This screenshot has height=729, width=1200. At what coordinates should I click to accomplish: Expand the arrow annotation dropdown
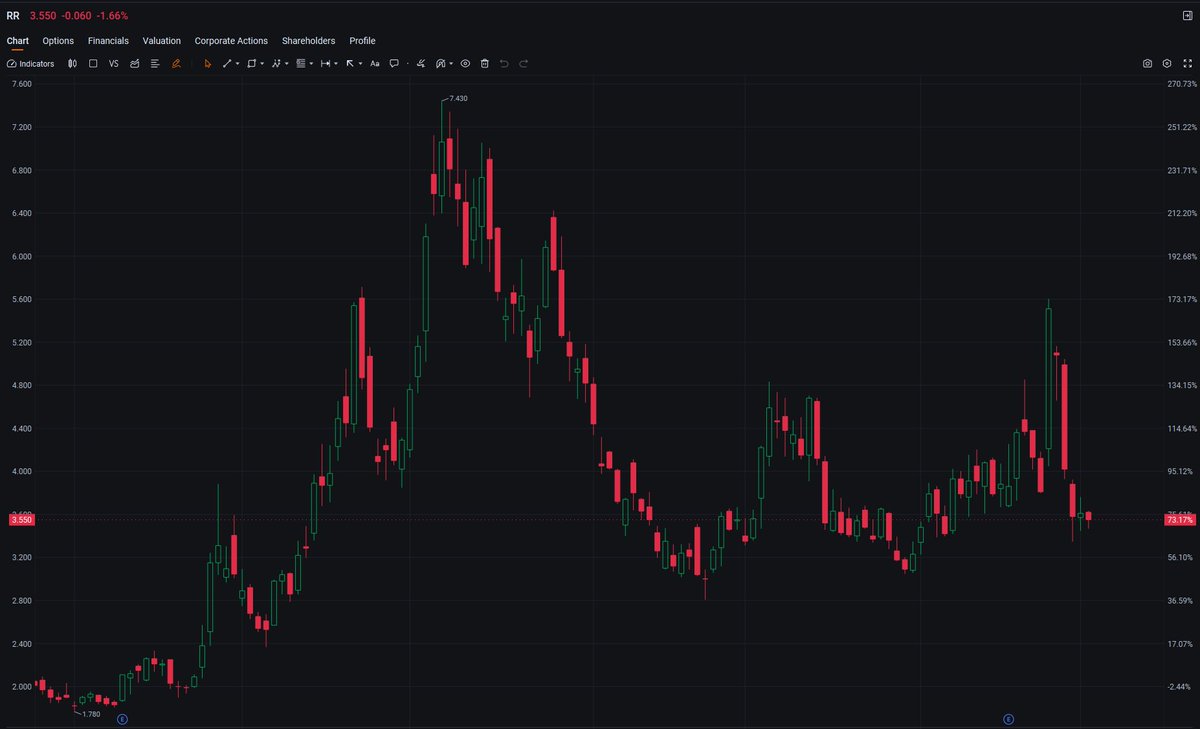360,63
